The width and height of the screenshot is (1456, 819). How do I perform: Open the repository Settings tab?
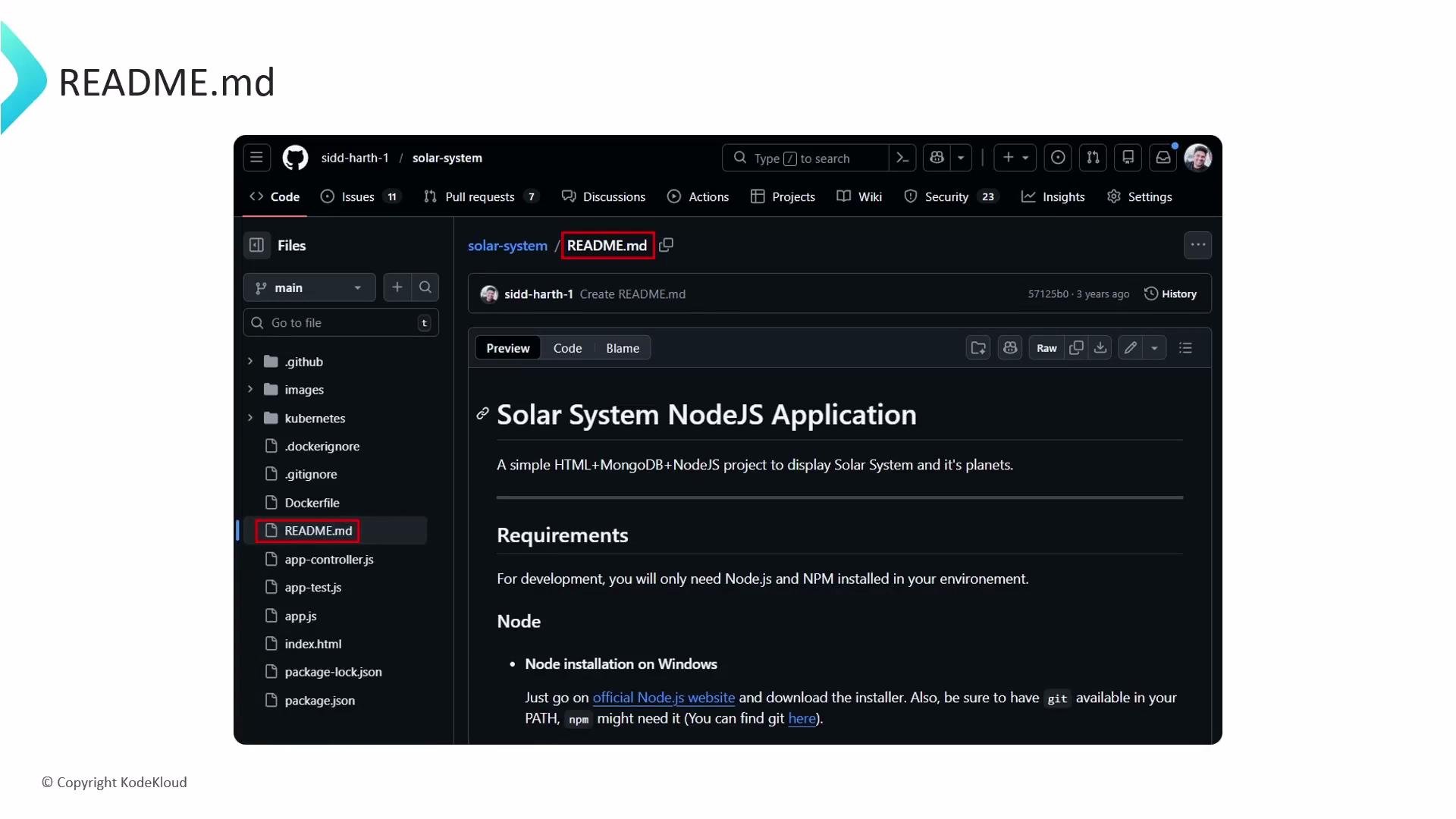[1139, 196]
